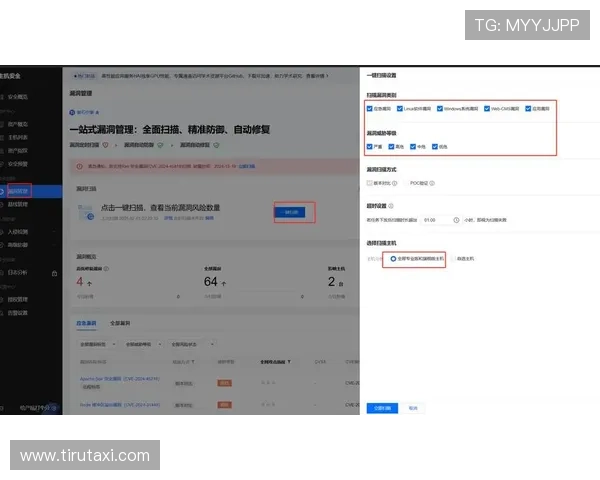Click the red 4 vulnerabilities count
The height and width of the screenshot is (480, 600).
click(x=80, y=282)
